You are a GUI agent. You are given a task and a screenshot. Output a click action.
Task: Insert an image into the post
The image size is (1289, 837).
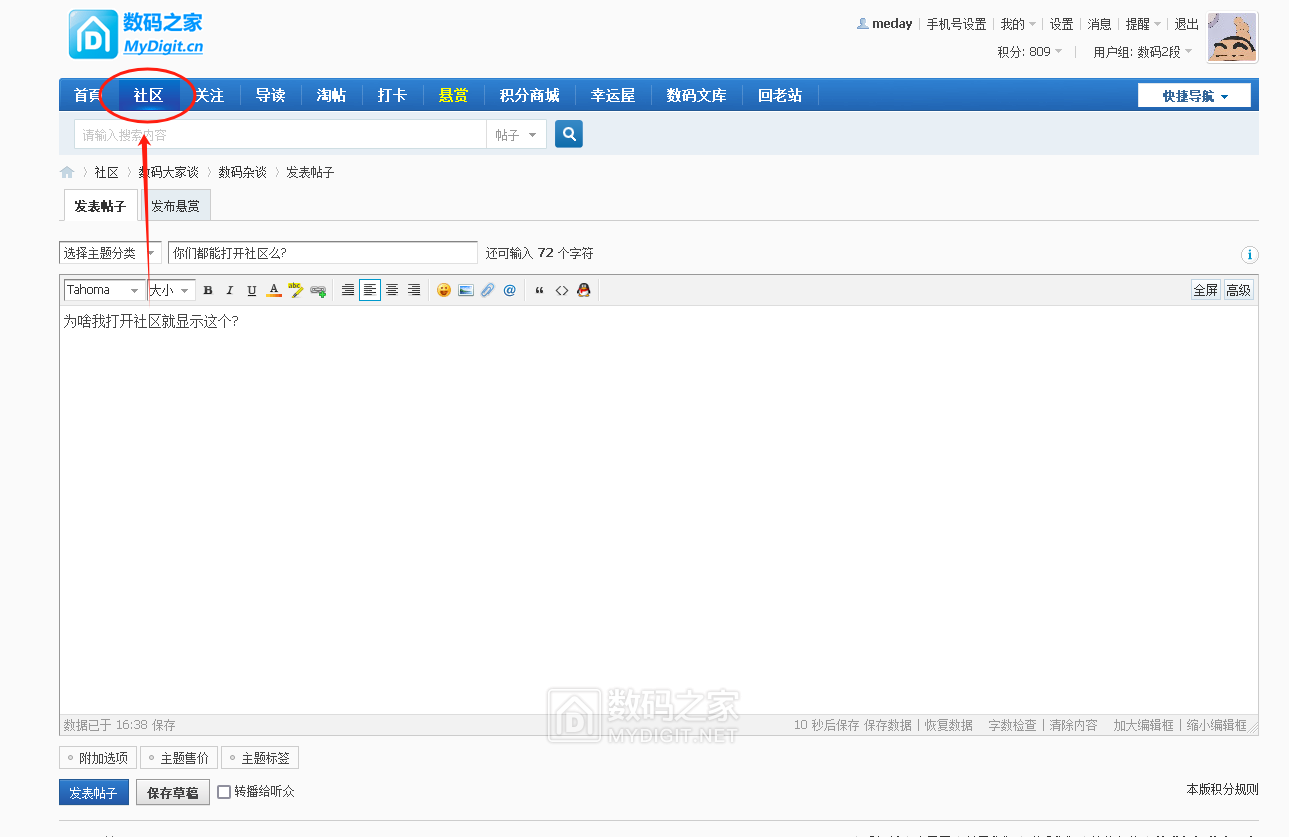click(x=466, y=290)
